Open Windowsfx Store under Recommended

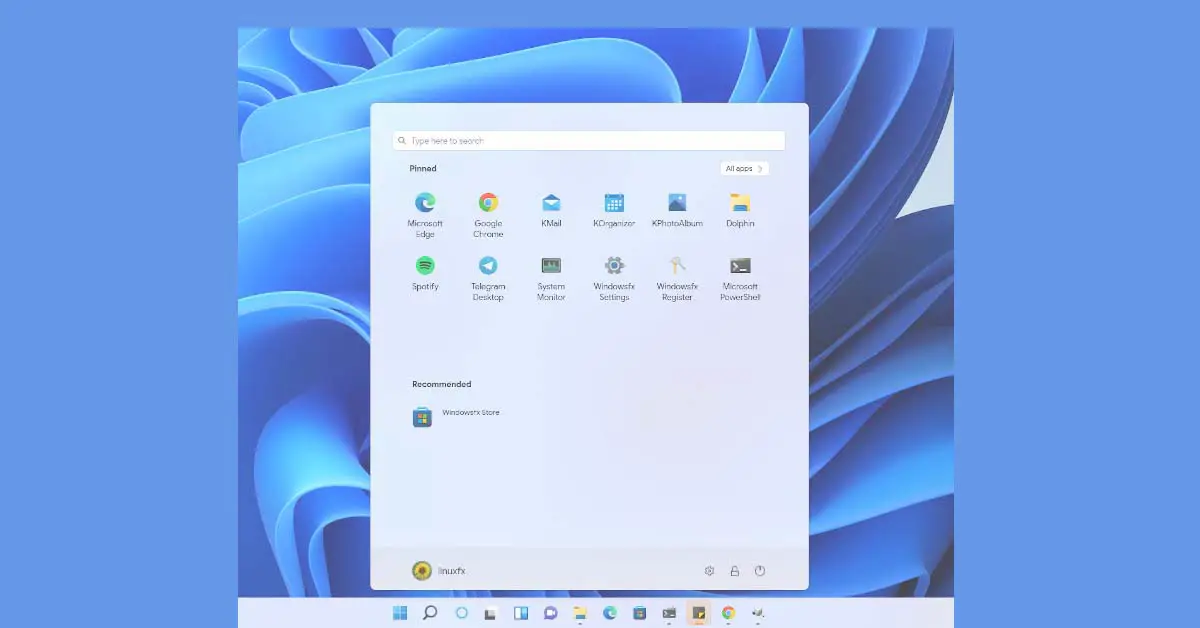(456, 416)
